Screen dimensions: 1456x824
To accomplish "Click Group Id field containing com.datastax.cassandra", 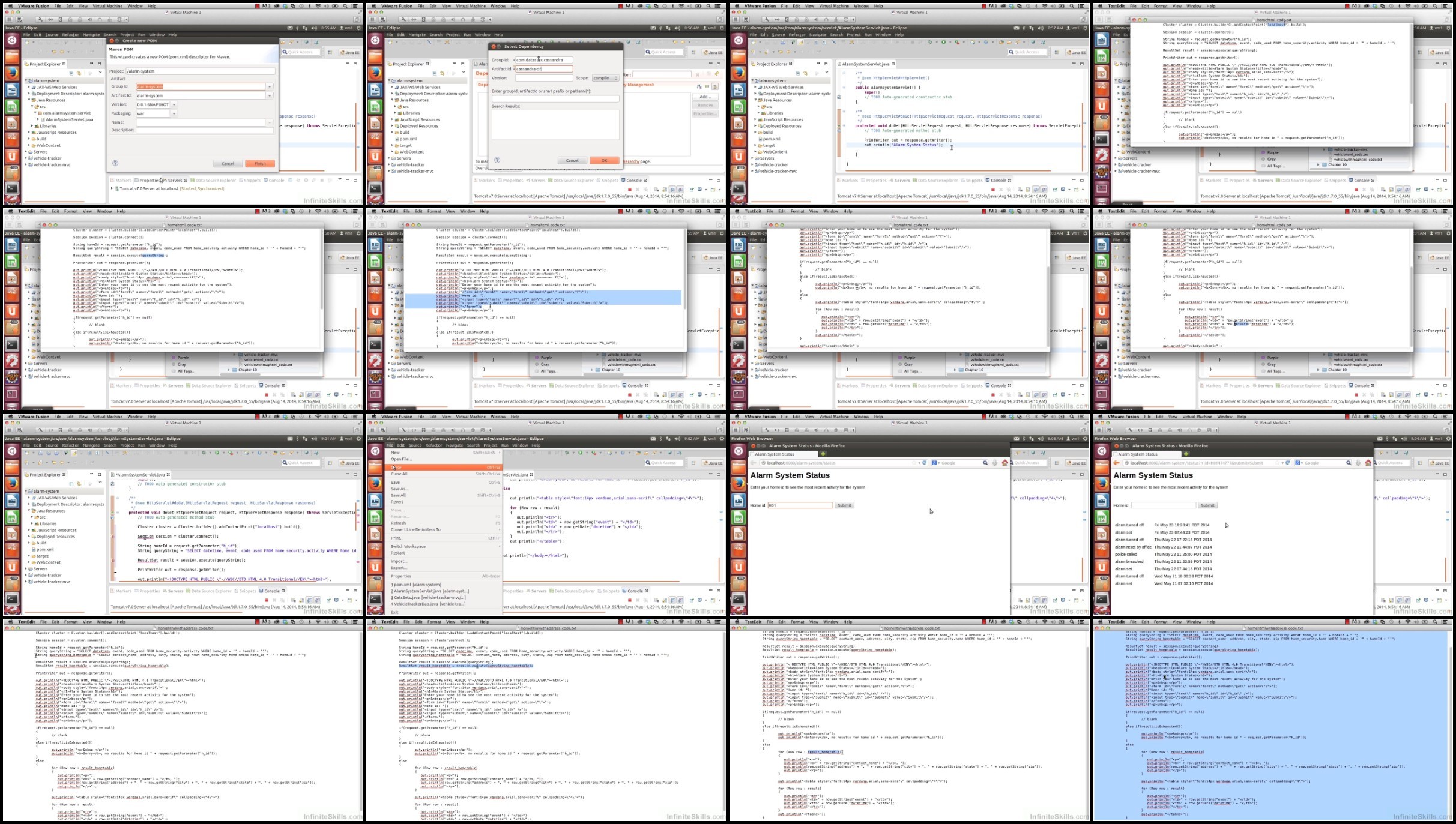I will 543,60.
